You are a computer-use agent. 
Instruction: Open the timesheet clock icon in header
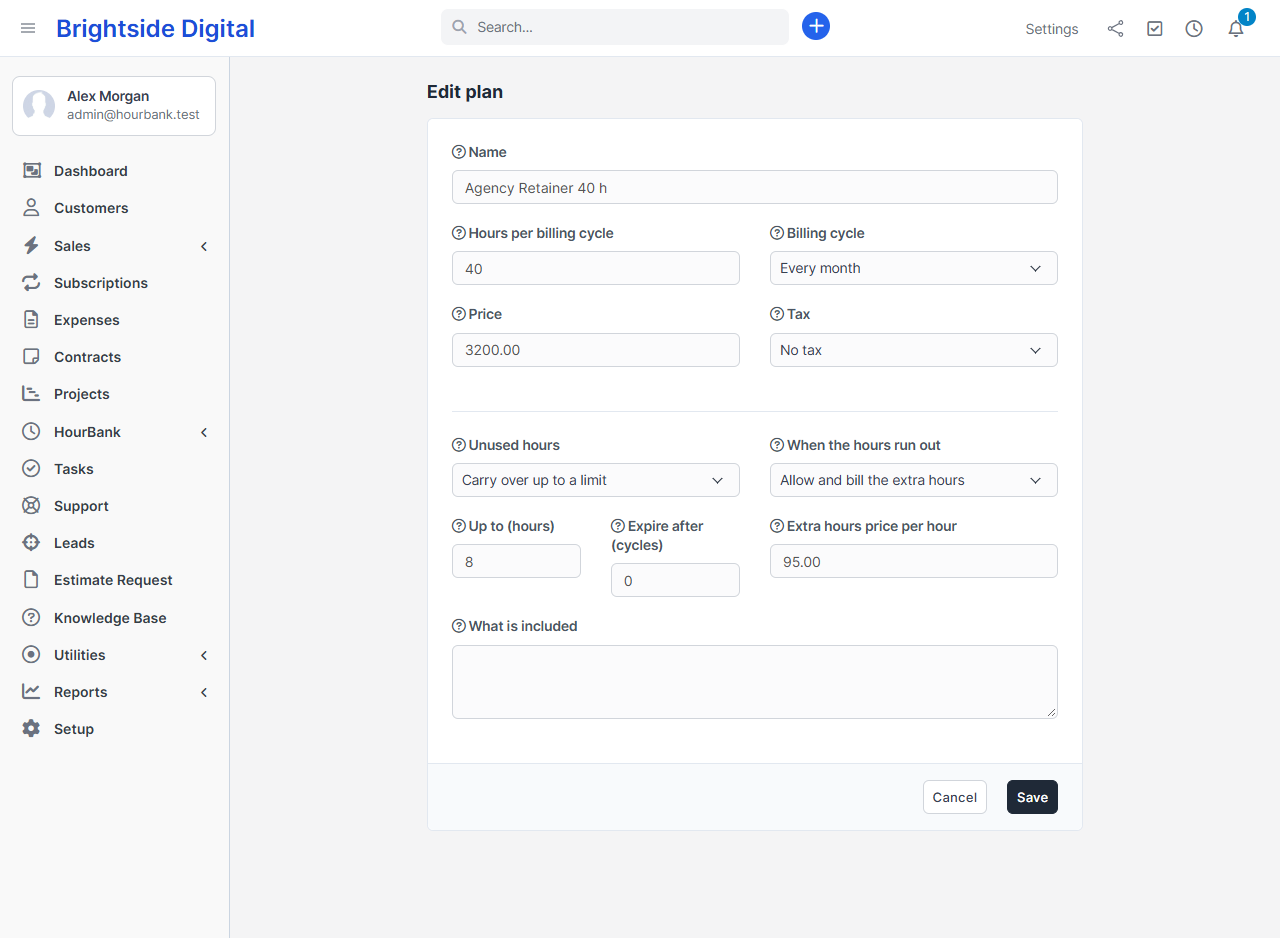(1194, 29)
